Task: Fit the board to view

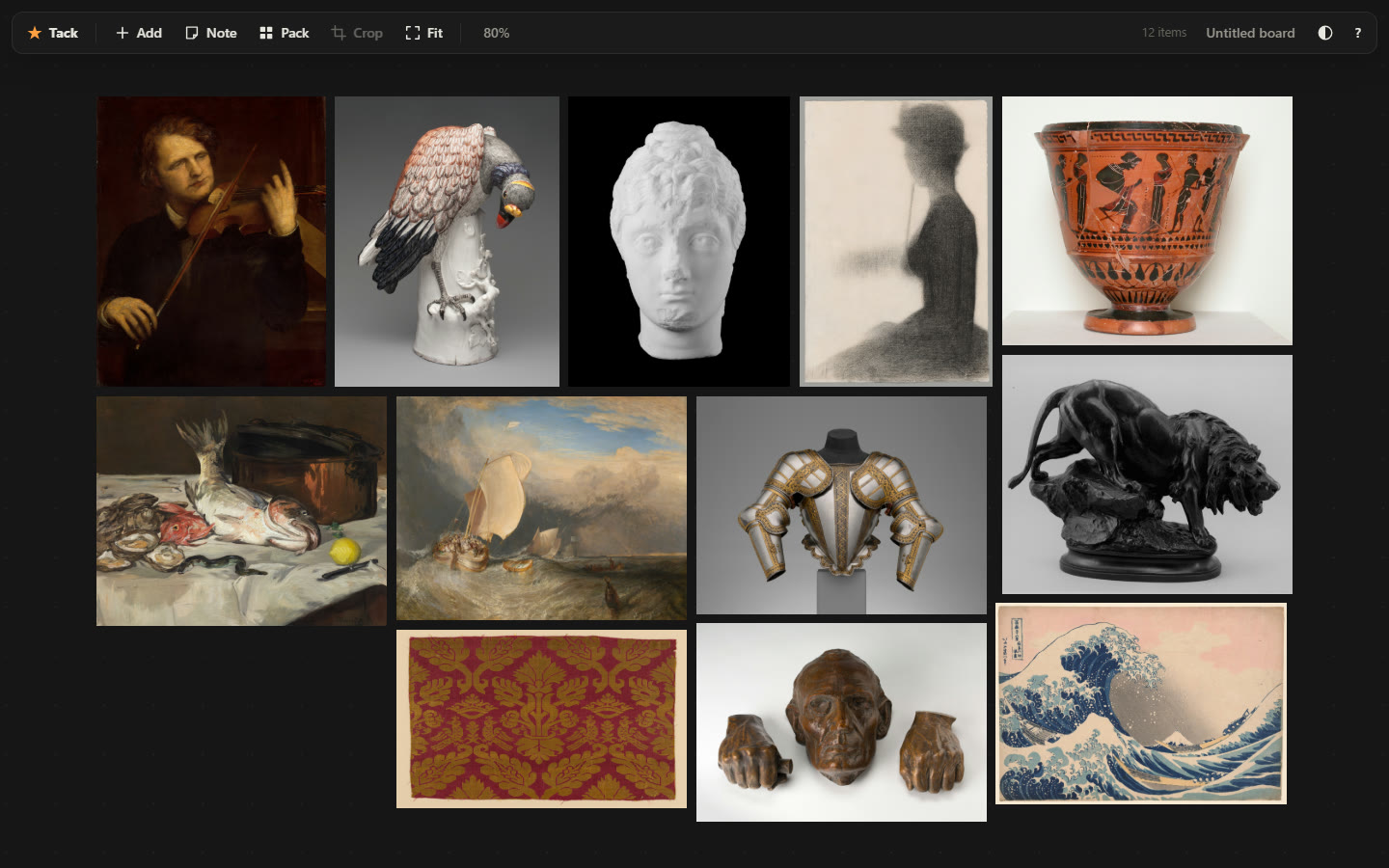Action: pos(424,33)
